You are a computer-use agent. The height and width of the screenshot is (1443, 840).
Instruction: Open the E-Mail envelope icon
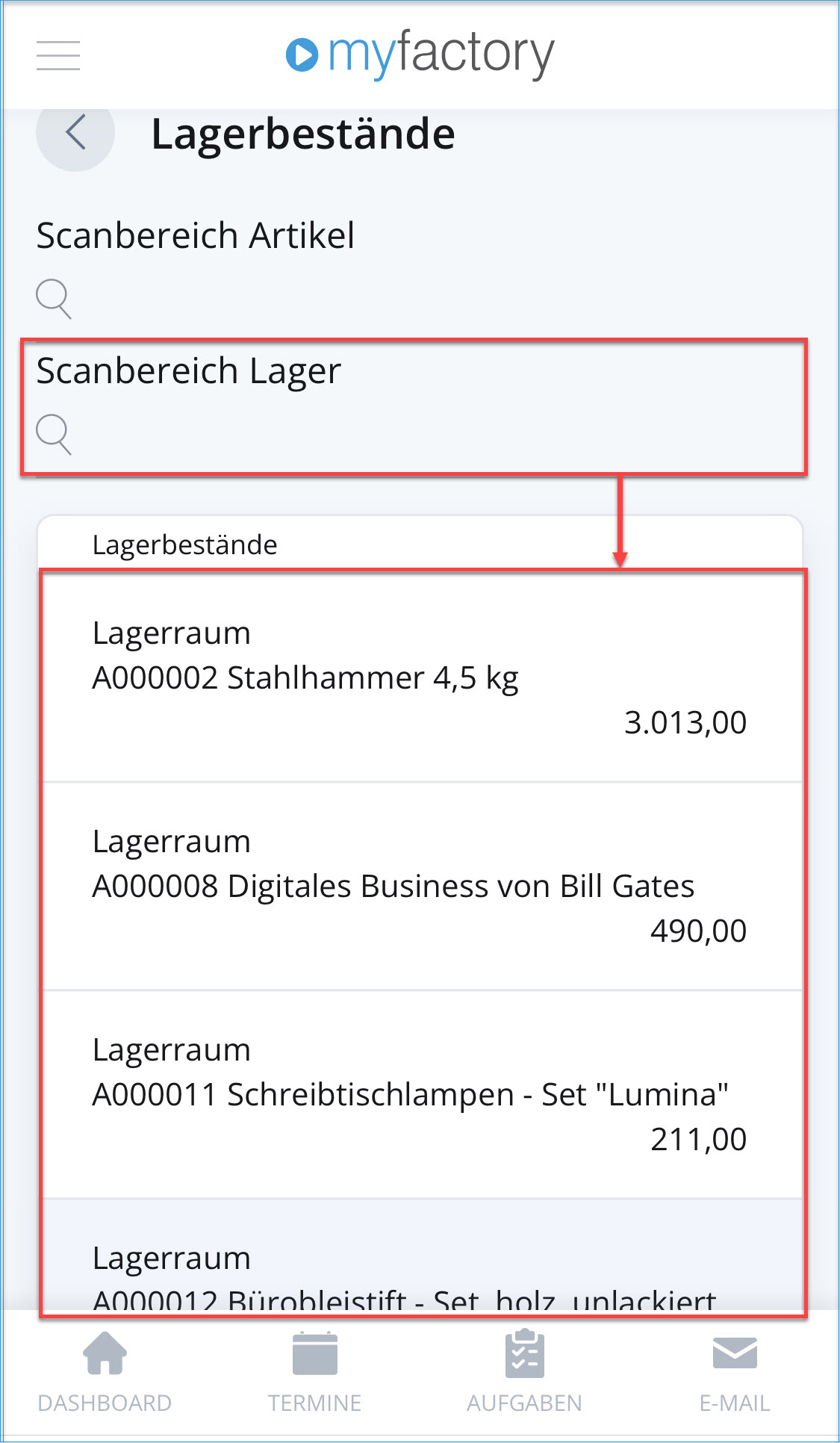pos(735,1353)
